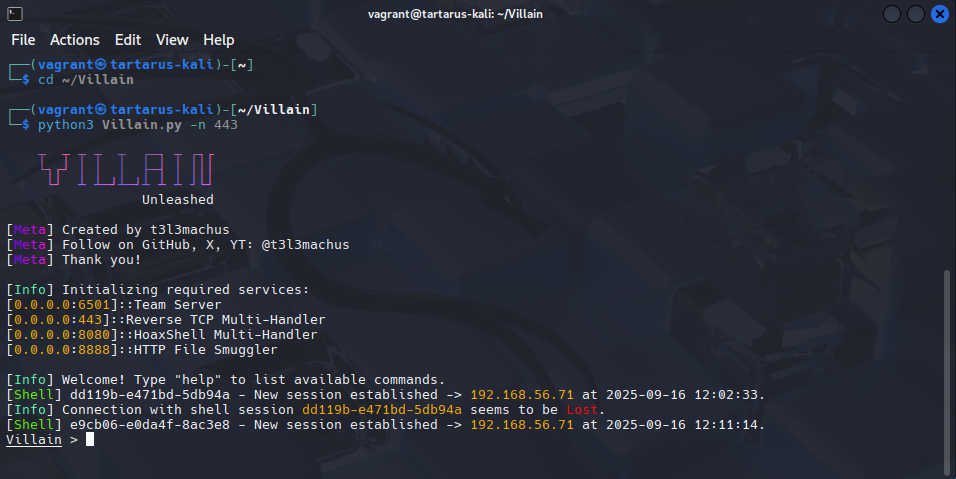Click the 0.0.0.0:8888 HTTP File Smuggler entry
956x479 pixels.
click(142, 350)
